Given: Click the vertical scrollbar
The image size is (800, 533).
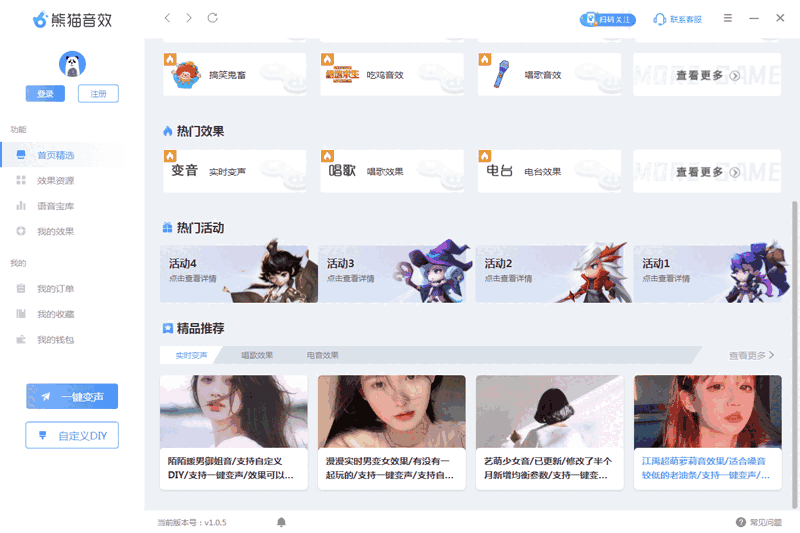Looking at the screenshot, I should [x=795, y=300].
